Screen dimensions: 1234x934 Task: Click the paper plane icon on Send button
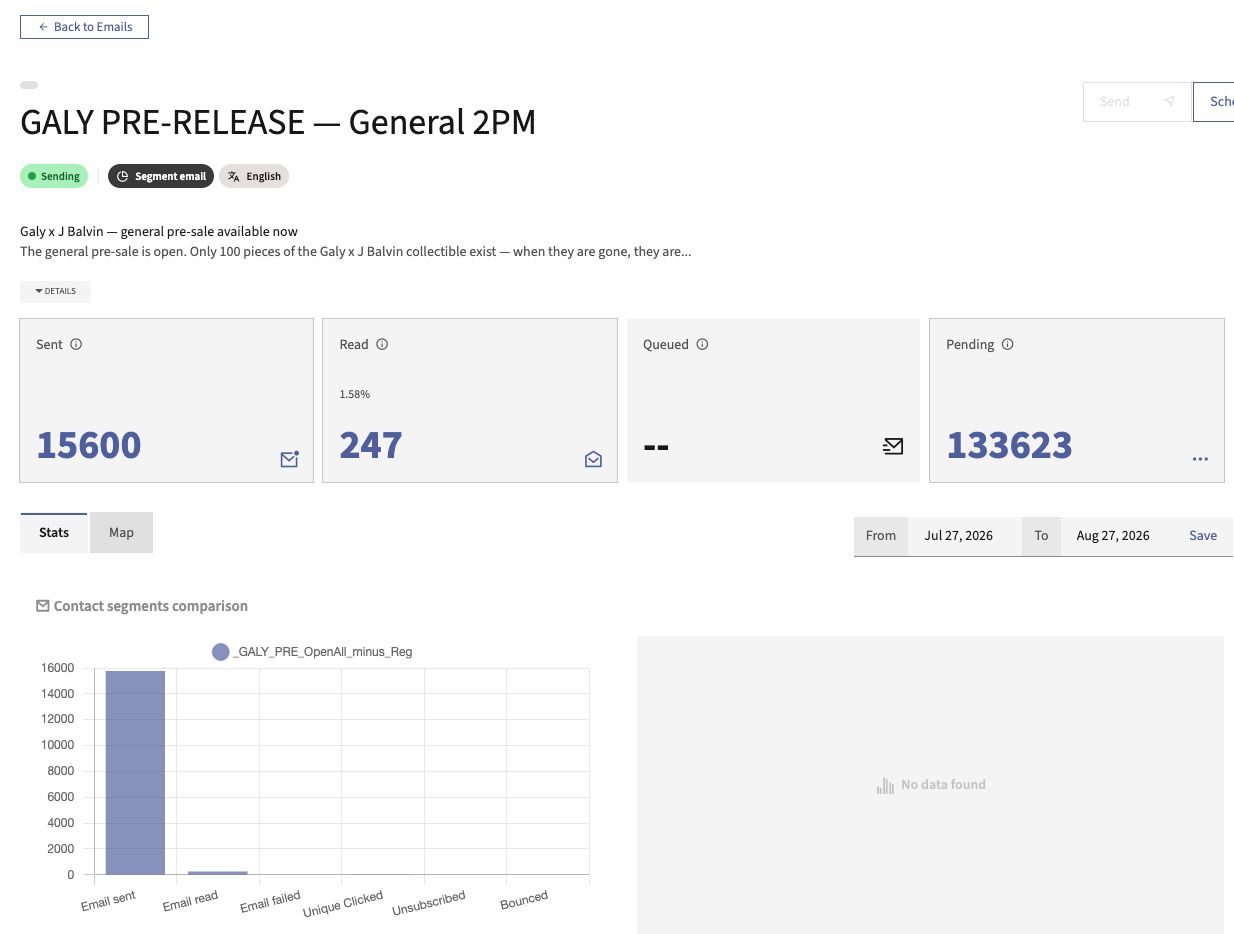(x=1169, y=102)
